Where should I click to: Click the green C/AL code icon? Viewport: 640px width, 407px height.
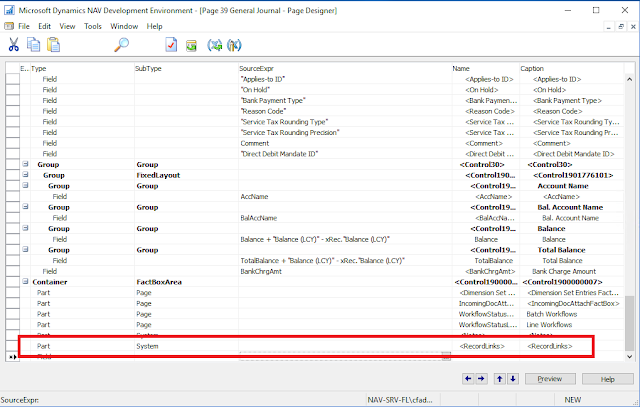(191, 45)
